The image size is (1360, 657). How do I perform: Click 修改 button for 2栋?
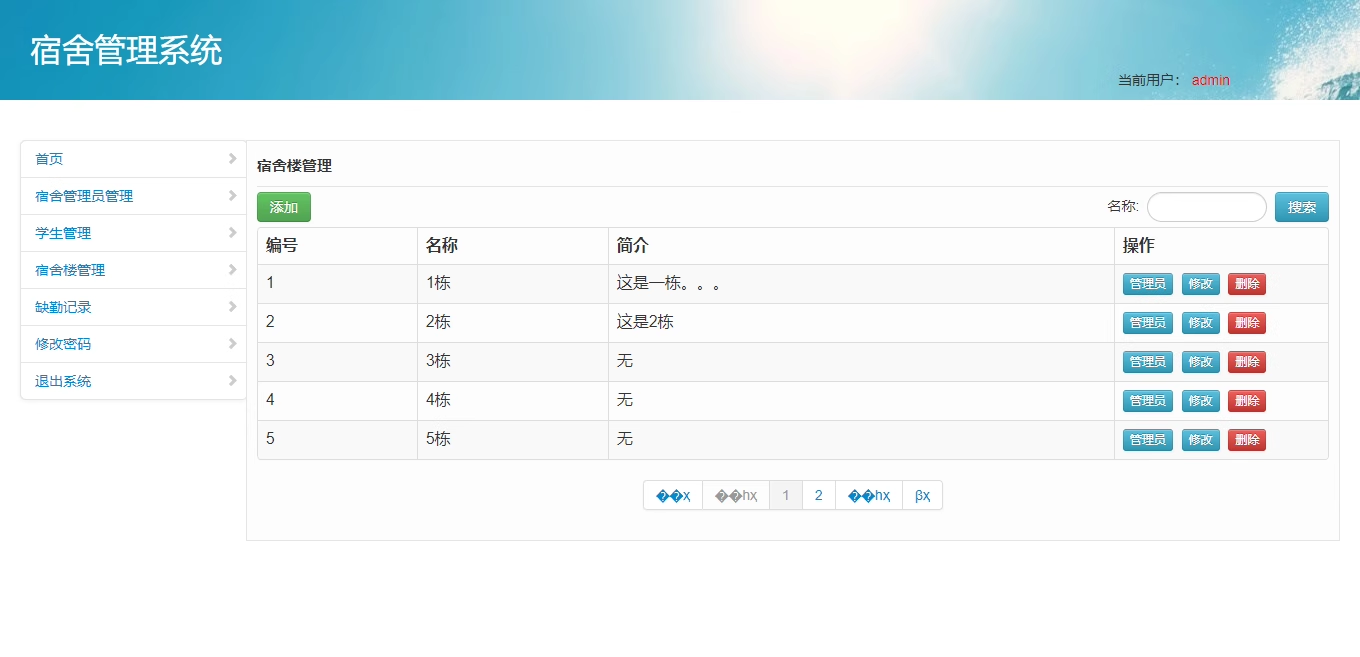point(1201,323)
